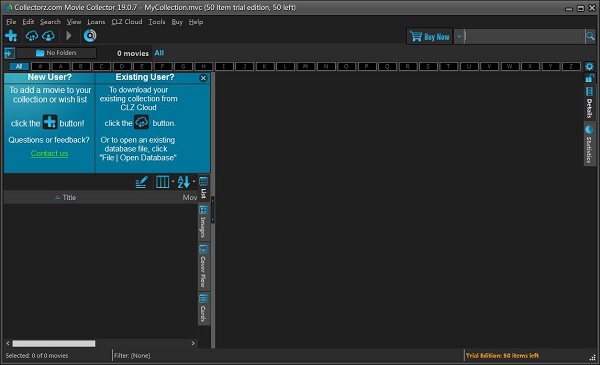
Task: Click the play movie arrow icon
Action: coord(68,36)
